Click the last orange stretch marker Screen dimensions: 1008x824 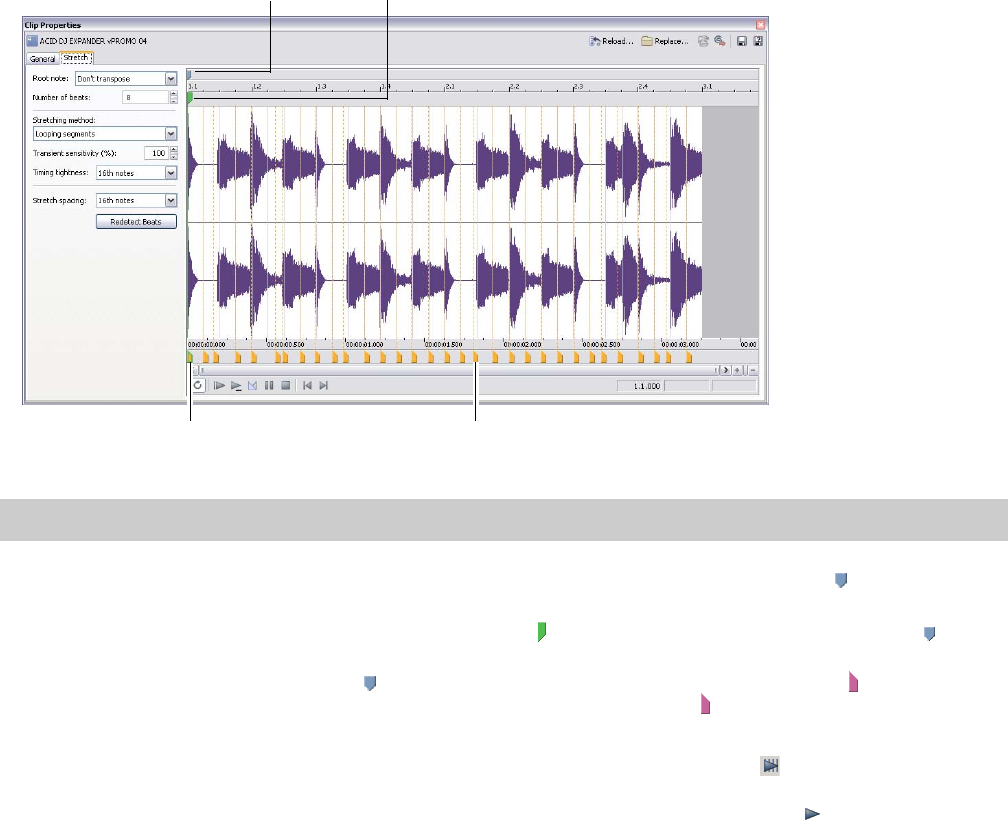pyautogui.click(x=689, y=357)
